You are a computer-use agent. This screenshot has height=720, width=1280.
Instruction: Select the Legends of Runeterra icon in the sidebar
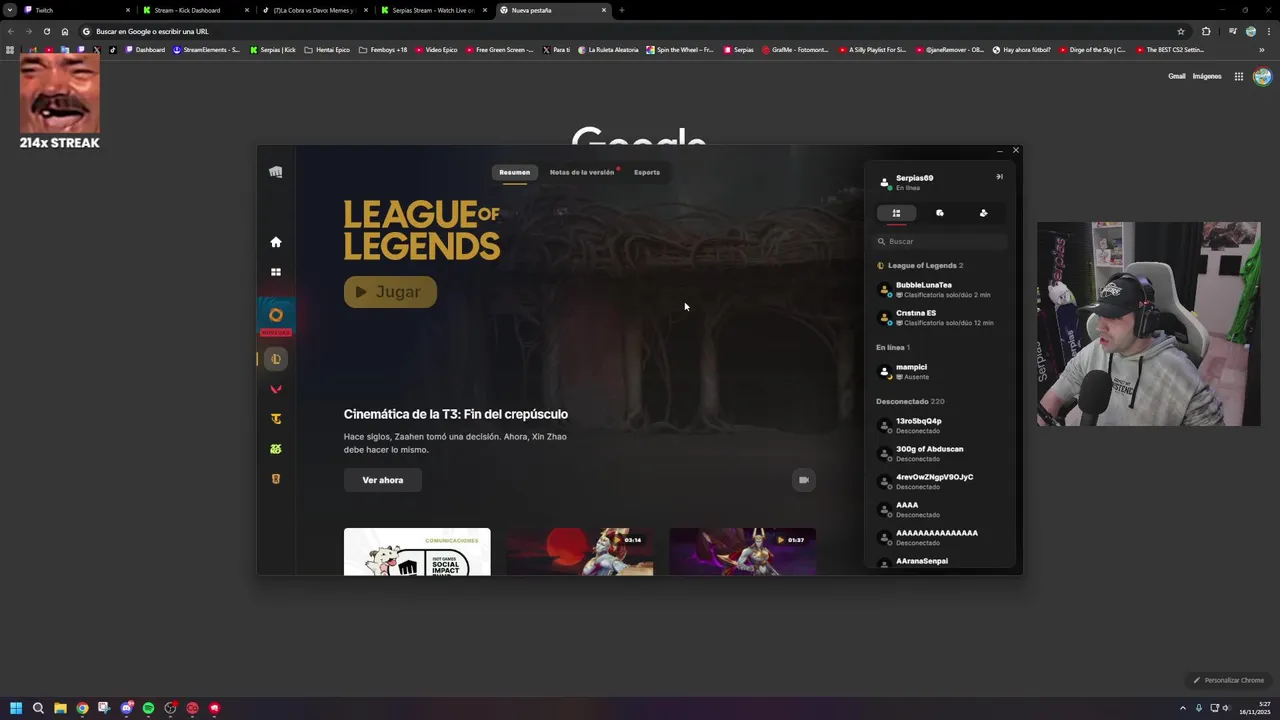click(x=276, y=479)
